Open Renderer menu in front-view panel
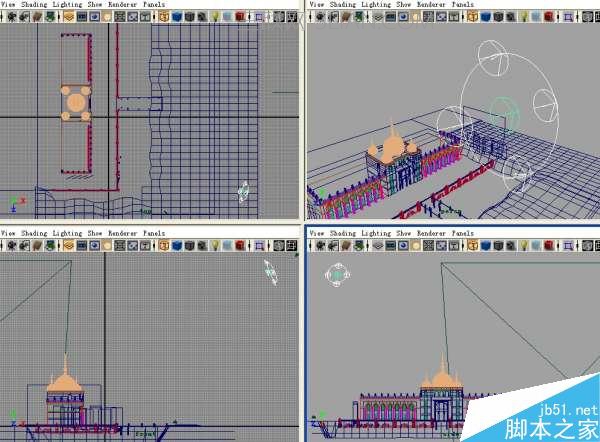Image resolution: width=600 pixels, height=442 pixels. [x=431, y=233]
